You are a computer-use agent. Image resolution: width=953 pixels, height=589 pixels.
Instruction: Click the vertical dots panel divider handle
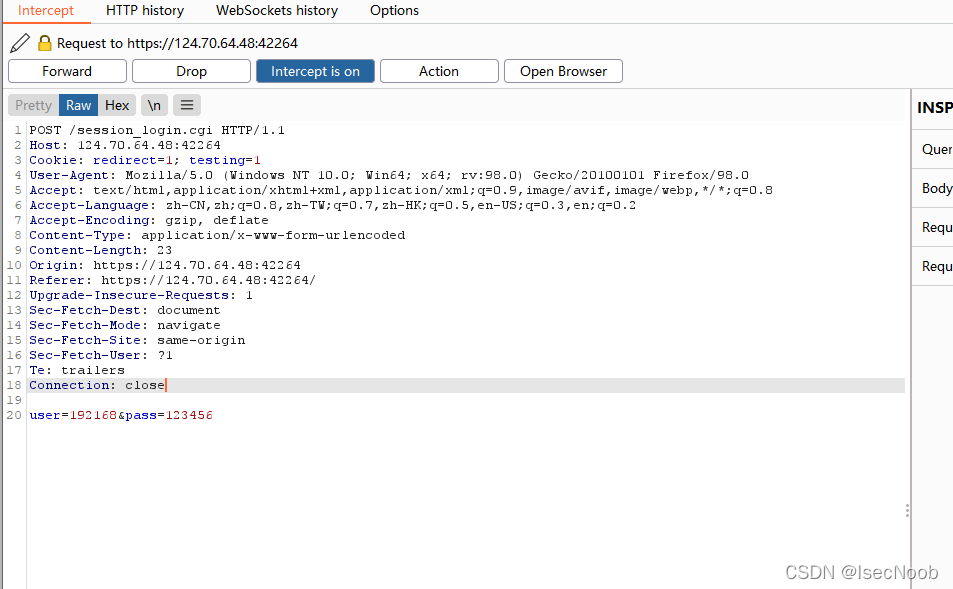pyautogui.click(x=907, y=511)
